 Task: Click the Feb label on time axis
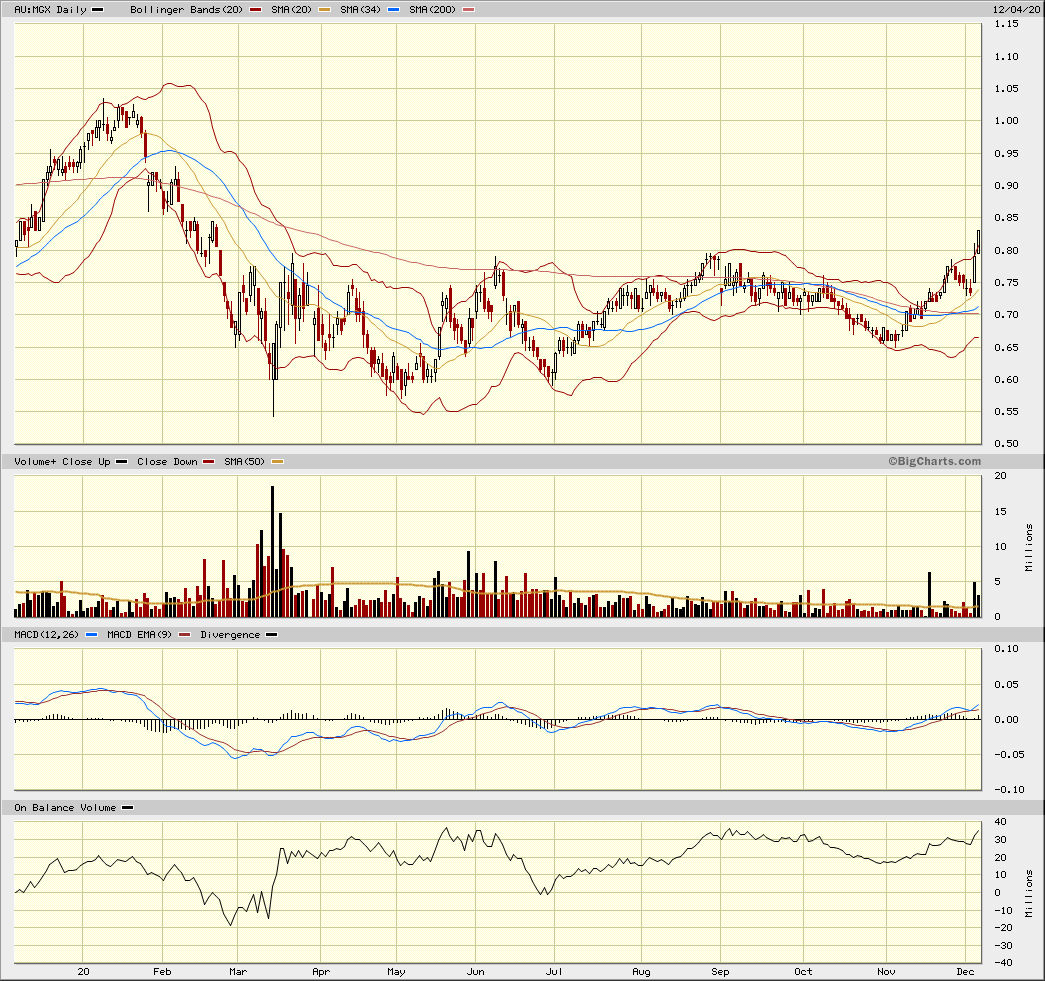click(x=162, y=972)
